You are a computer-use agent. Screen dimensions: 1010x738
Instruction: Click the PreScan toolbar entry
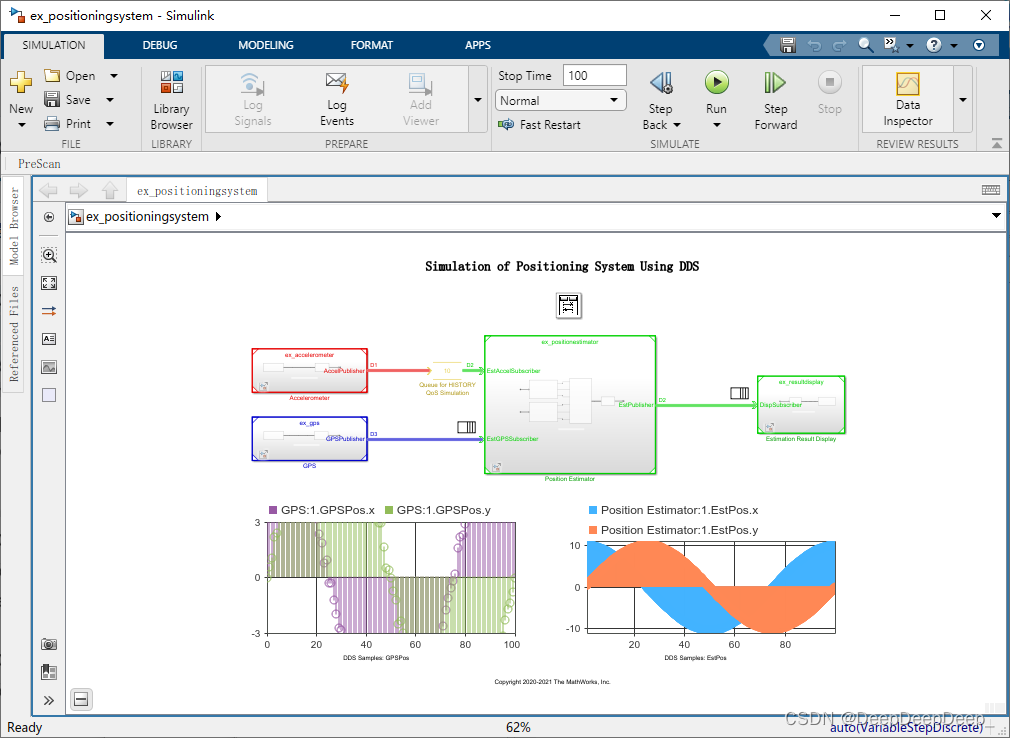(x=39, y=164)
